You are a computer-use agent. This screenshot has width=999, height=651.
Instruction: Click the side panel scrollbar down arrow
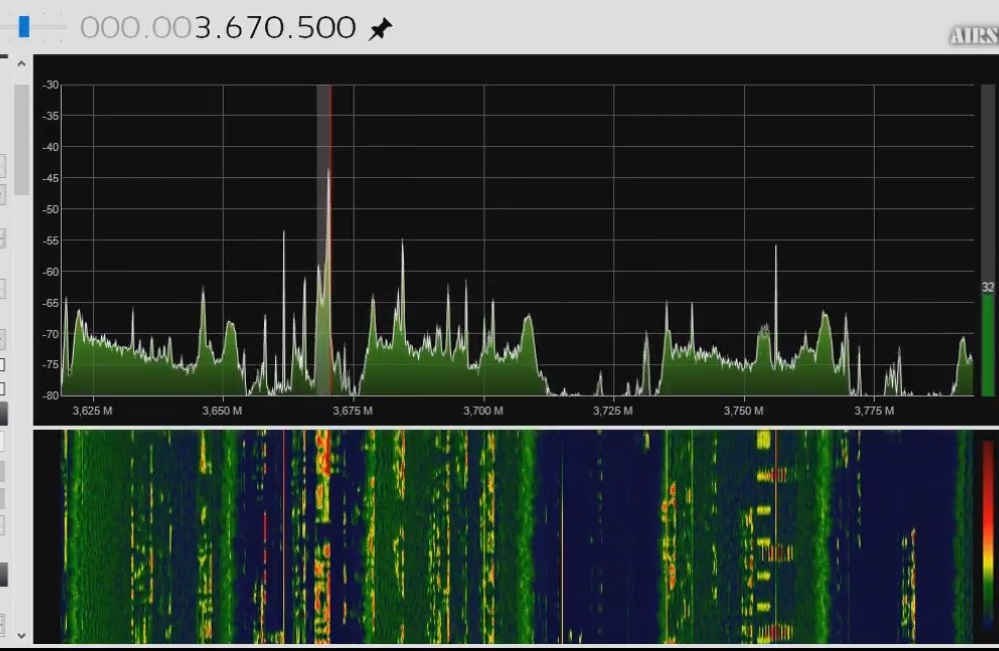tap(21, 635)
